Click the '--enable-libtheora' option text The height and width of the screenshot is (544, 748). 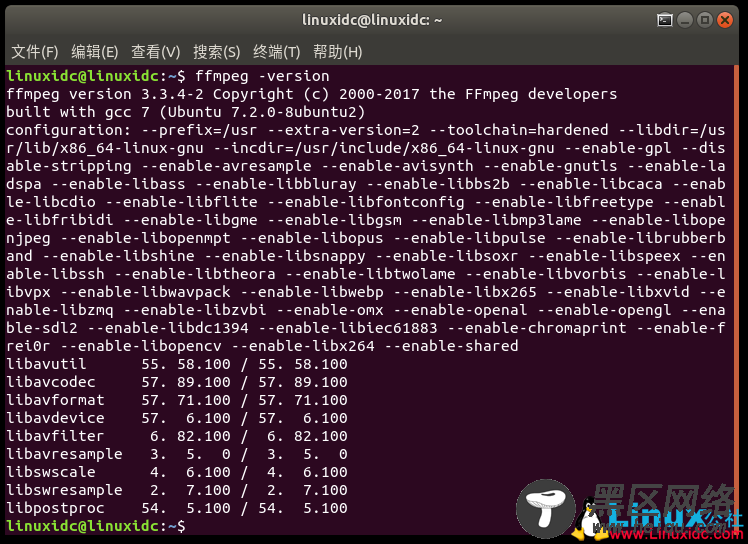click(x=195, y=274)
